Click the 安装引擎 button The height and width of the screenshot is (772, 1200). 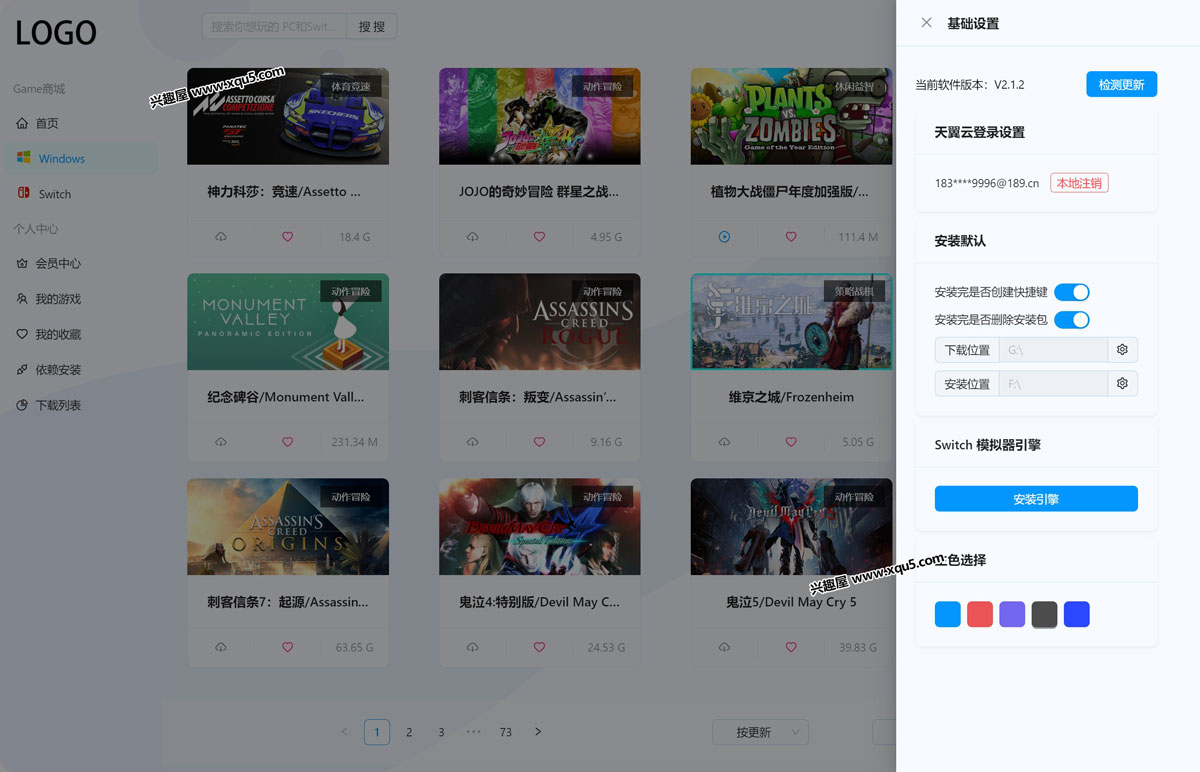[x=1036, y=499]
